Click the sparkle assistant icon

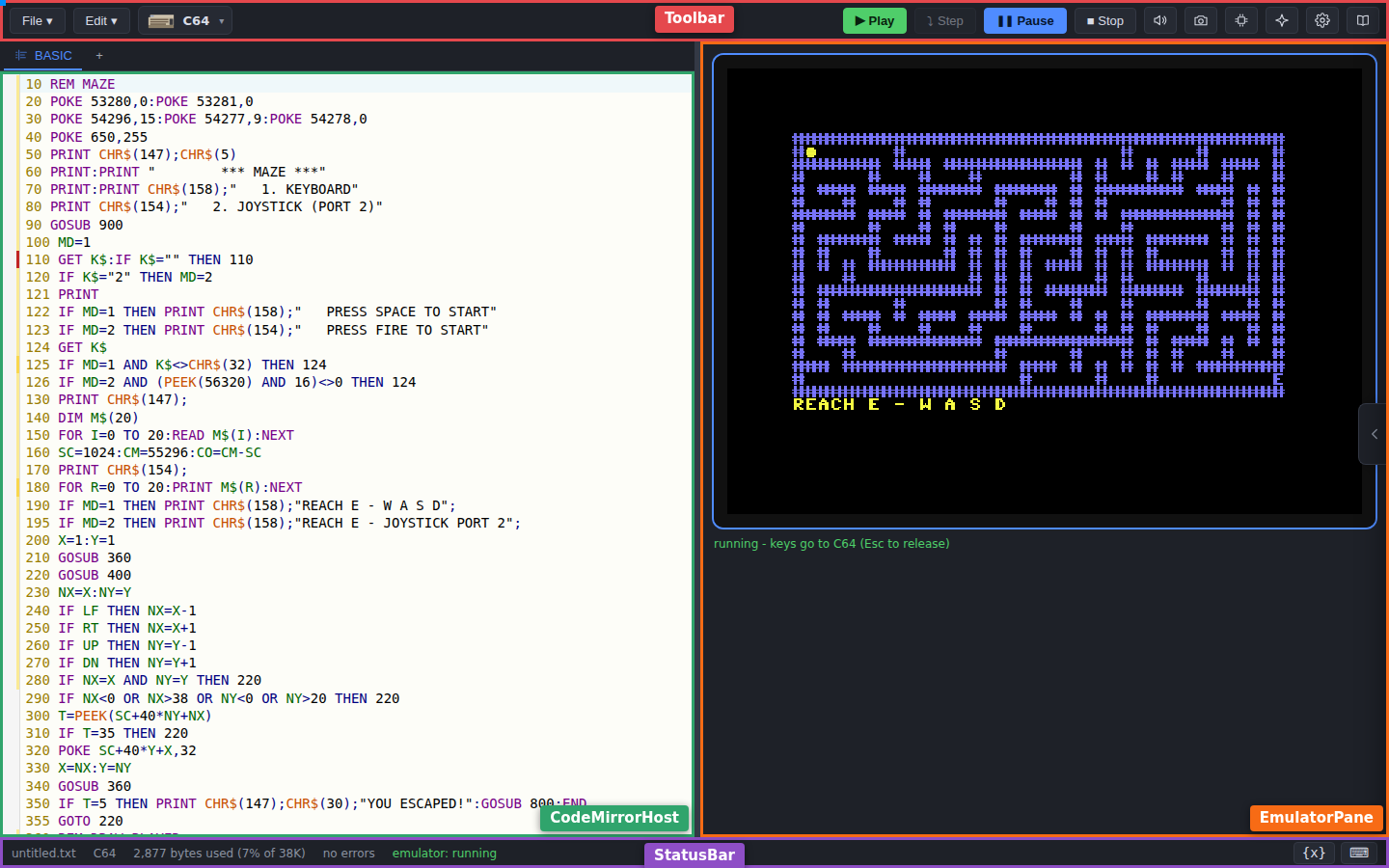click(1282, 20)
